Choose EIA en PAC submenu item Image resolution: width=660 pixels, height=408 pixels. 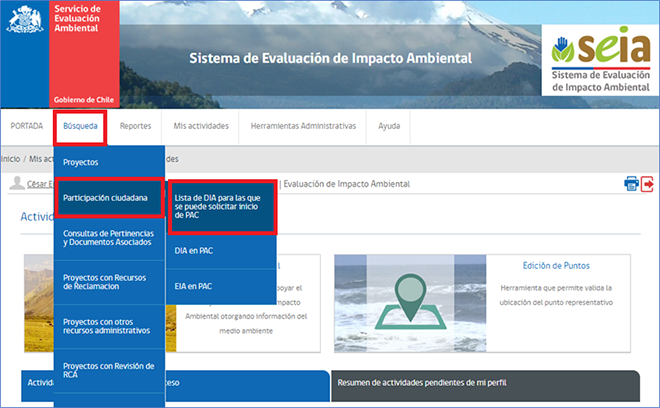[x=193, y=286]
